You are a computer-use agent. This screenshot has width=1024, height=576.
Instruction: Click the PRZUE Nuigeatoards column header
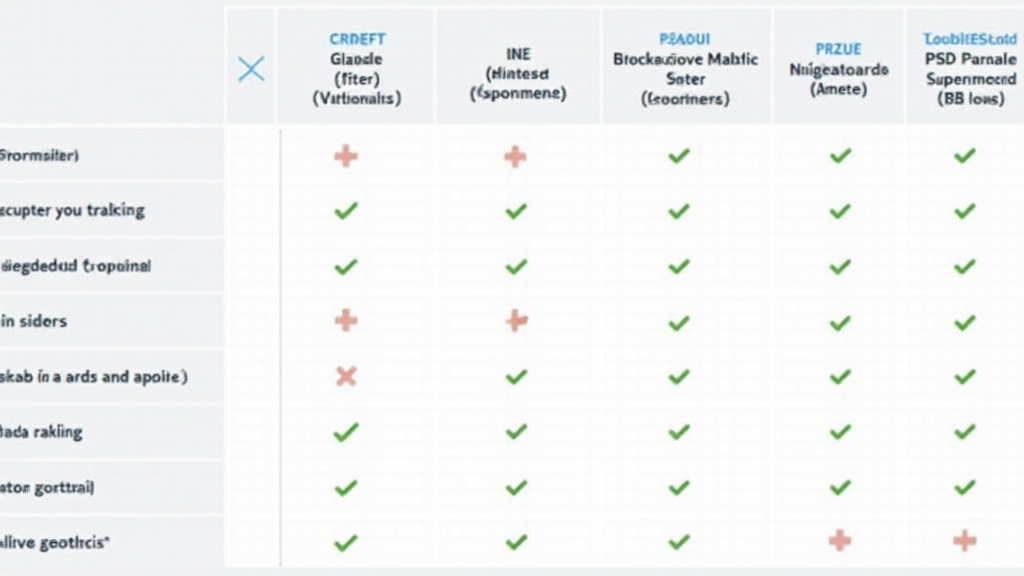click(838, 69)
